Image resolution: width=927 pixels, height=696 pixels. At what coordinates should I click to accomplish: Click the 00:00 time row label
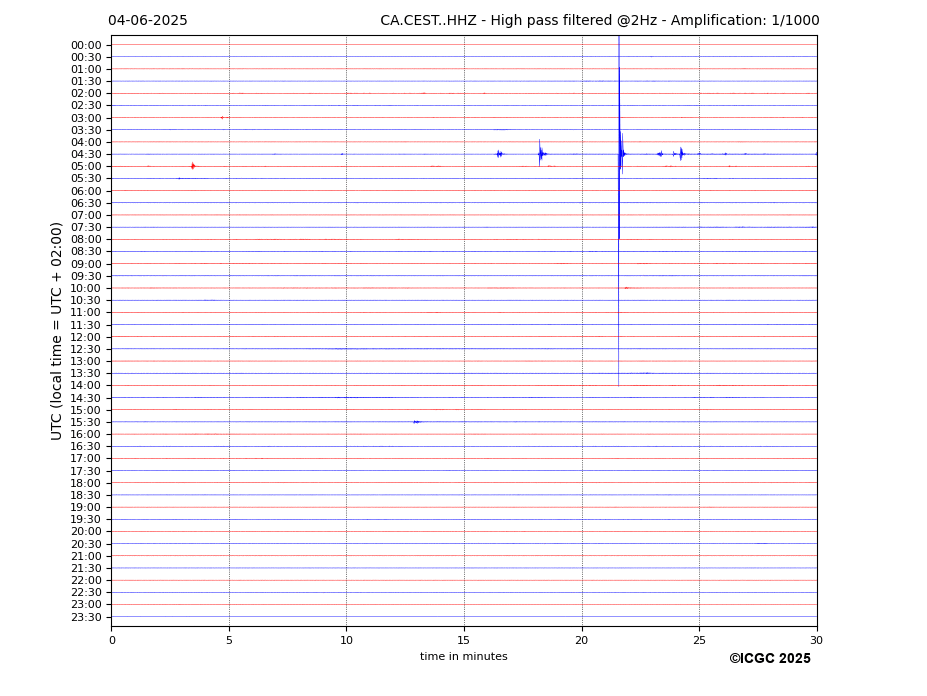[86, 46]
